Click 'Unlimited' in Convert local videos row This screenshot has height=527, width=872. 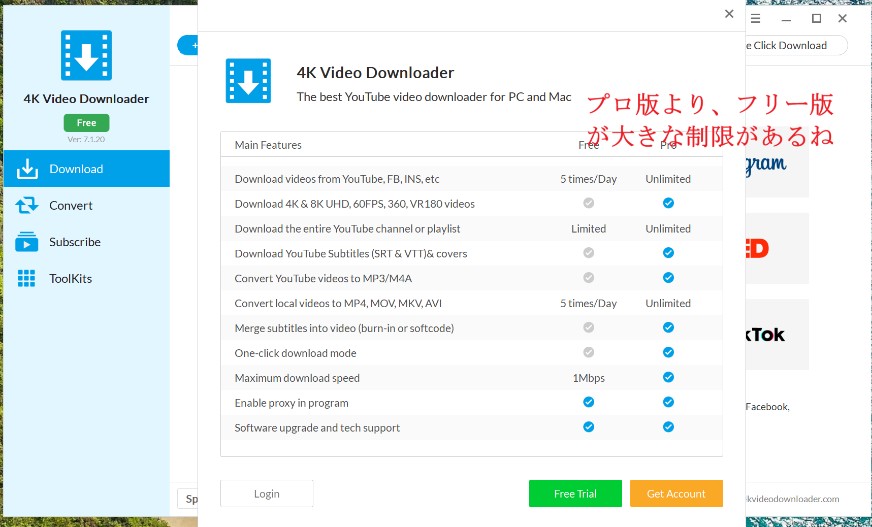click(x=668, y=304)
